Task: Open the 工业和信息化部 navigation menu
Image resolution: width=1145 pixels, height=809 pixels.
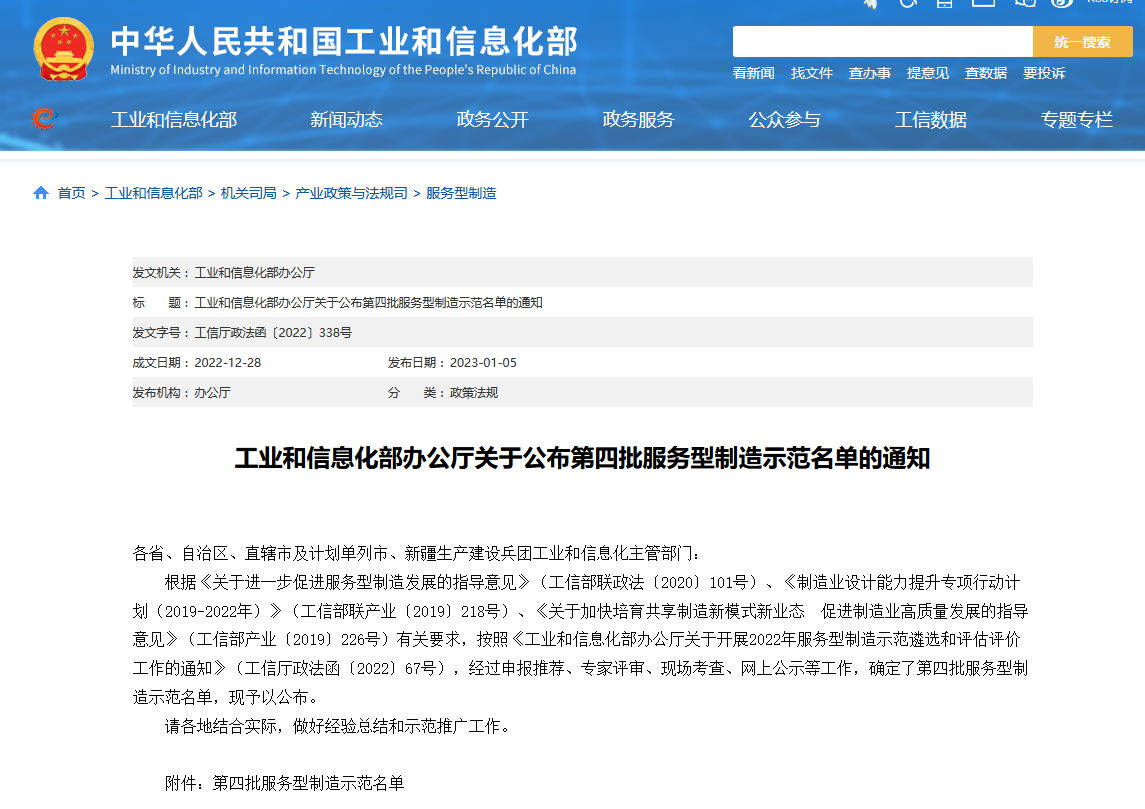Action: [x=174, y=120]
